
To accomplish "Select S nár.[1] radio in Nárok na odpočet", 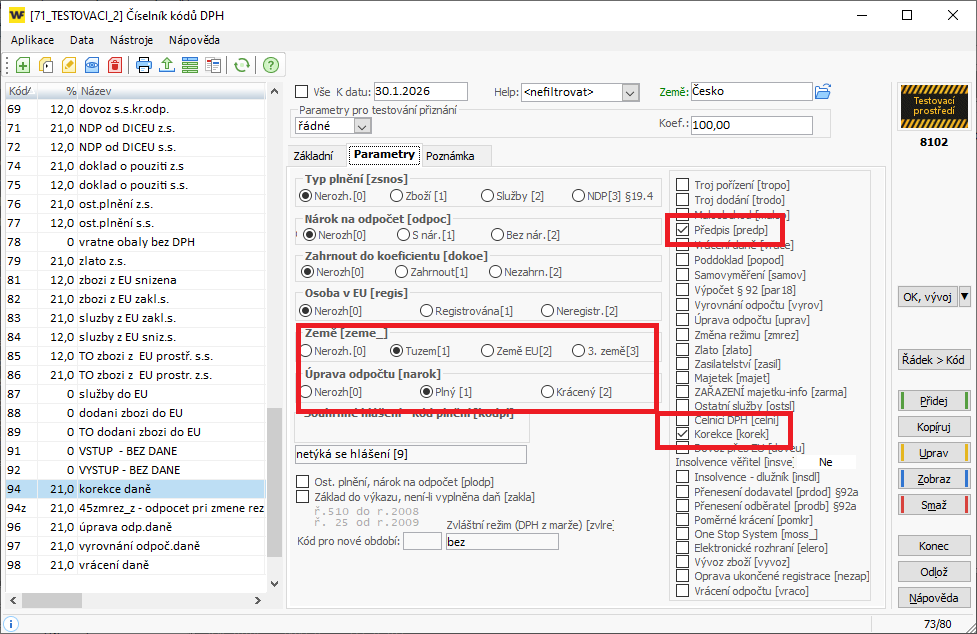I will [403, 235].
